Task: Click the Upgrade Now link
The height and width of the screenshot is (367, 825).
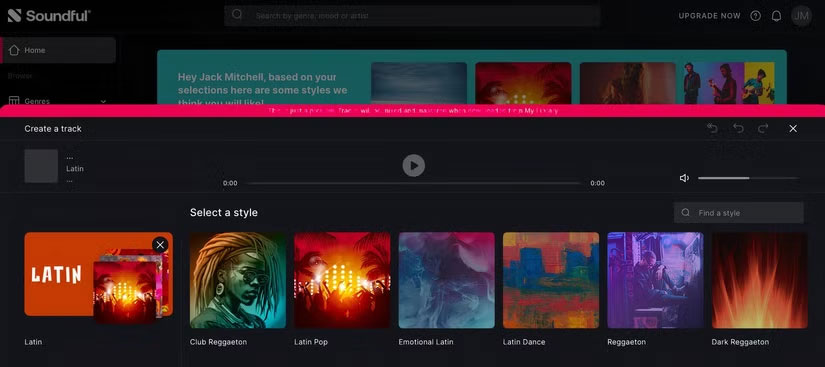Action: [x=709, y=16]
